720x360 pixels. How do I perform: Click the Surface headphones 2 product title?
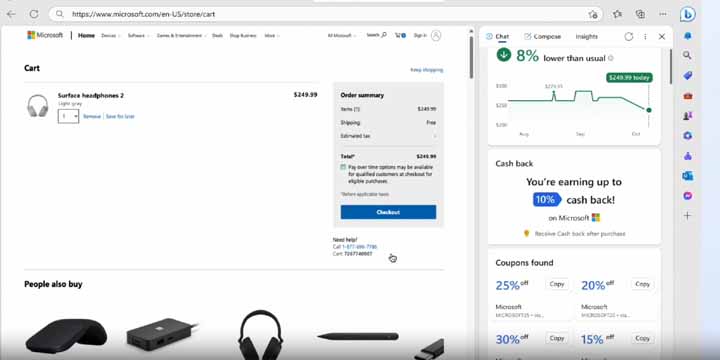[x=90, y=96]
